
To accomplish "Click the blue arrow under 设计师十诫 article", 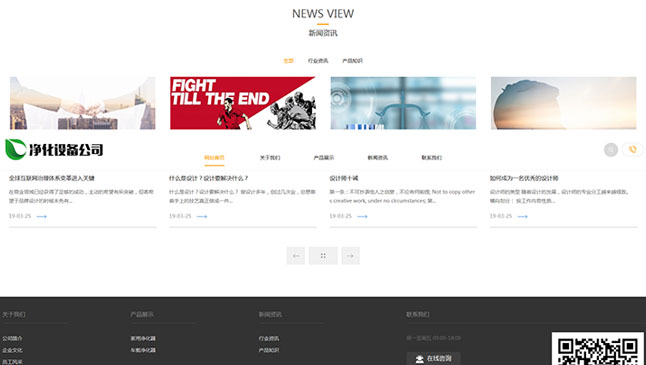I will point(362,216).
